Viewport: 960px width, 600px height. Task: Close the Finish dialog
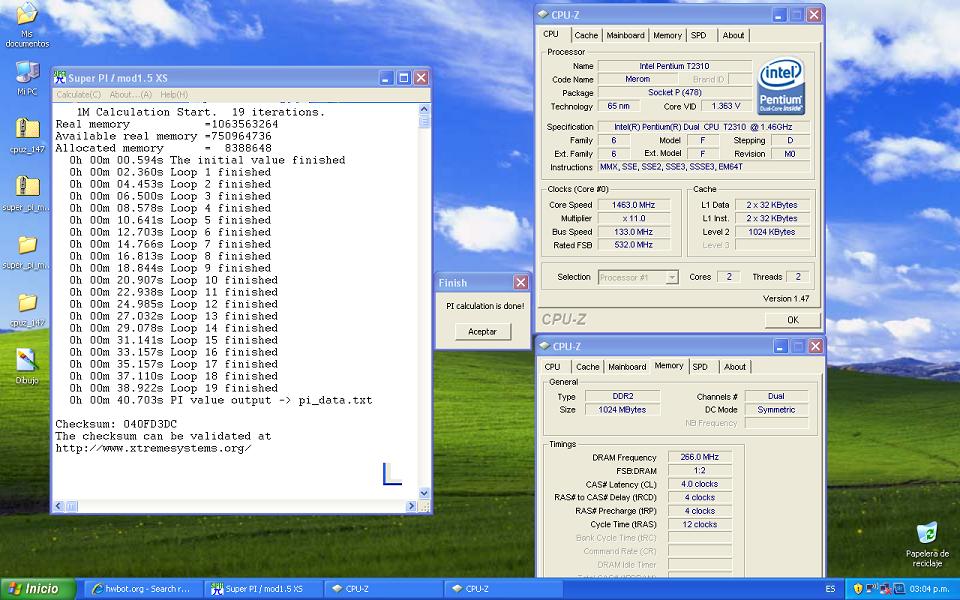click(520, 282)
